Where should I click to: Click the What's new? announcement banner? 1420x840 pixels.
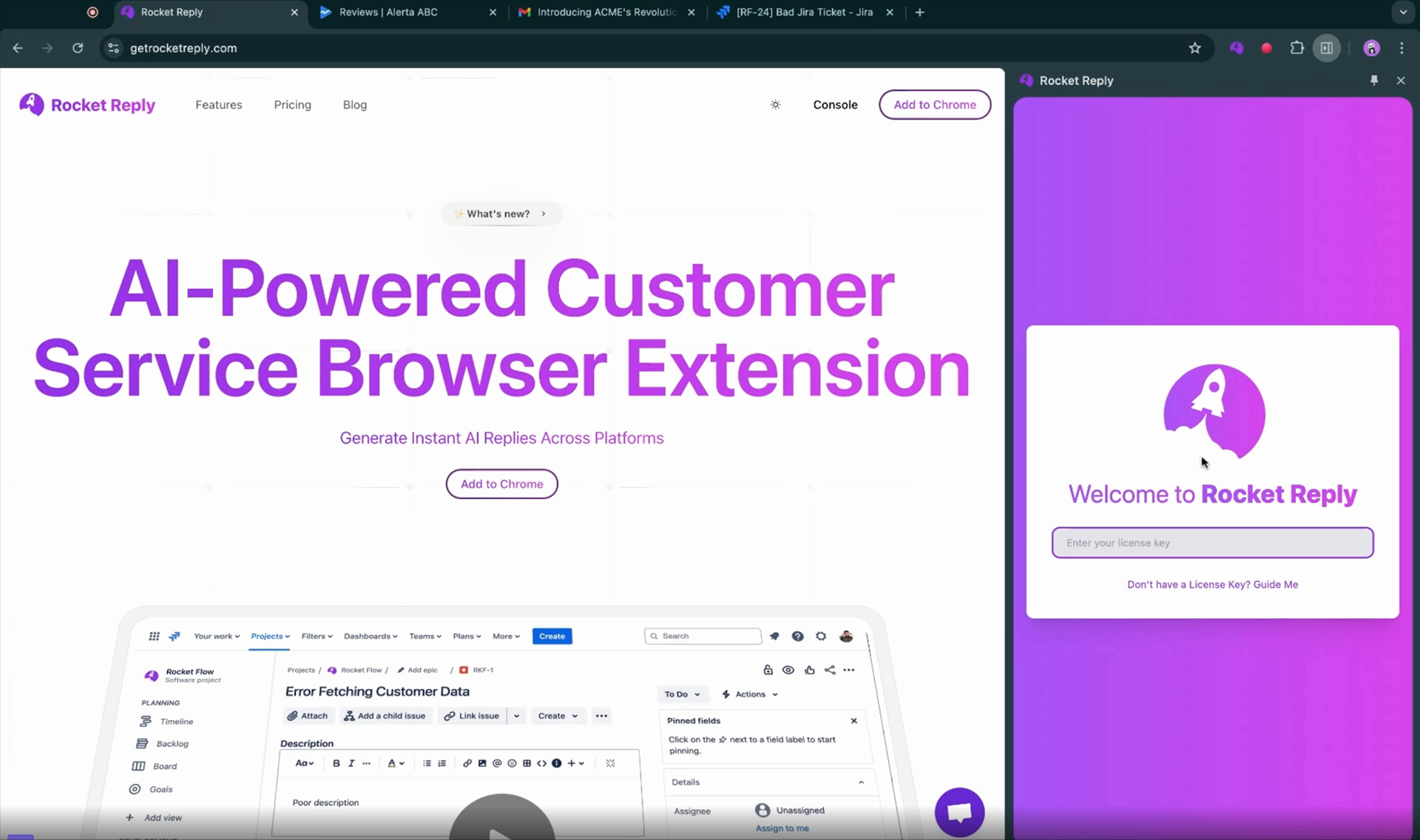(500, 213)
